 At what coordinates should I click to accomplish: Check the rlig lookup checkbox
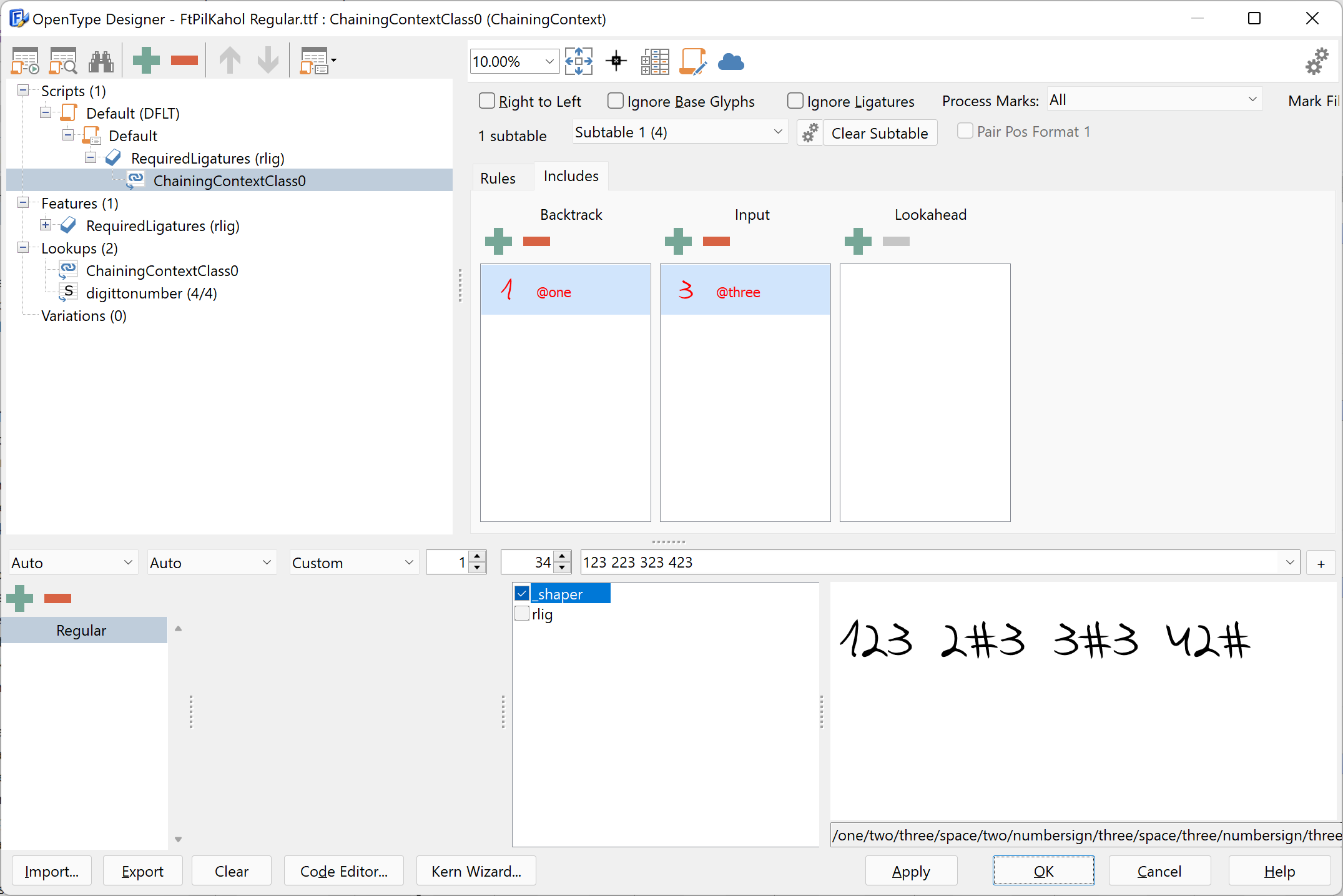tap(521, 613)
